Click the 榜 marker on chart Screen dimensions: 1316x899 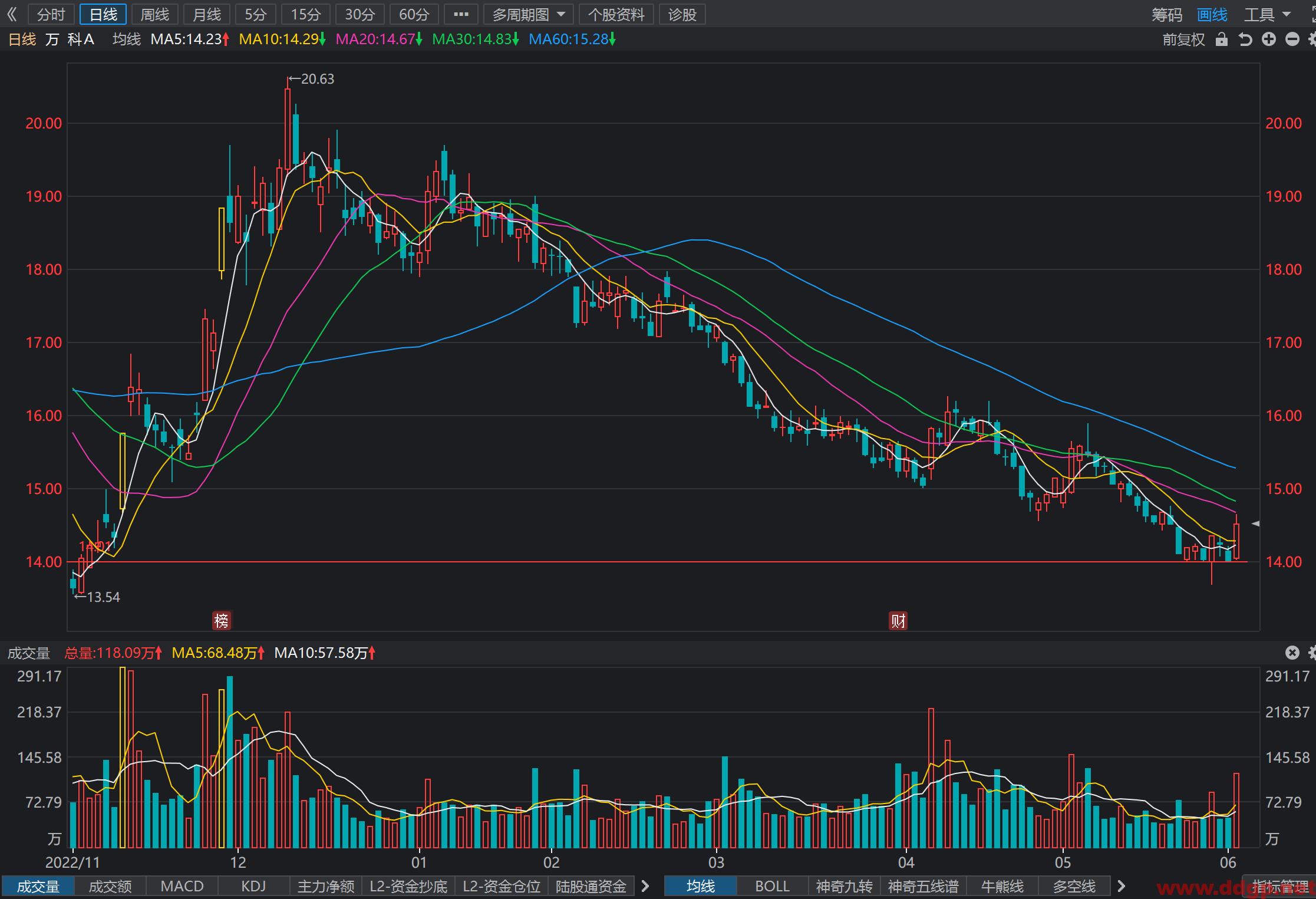222,621
